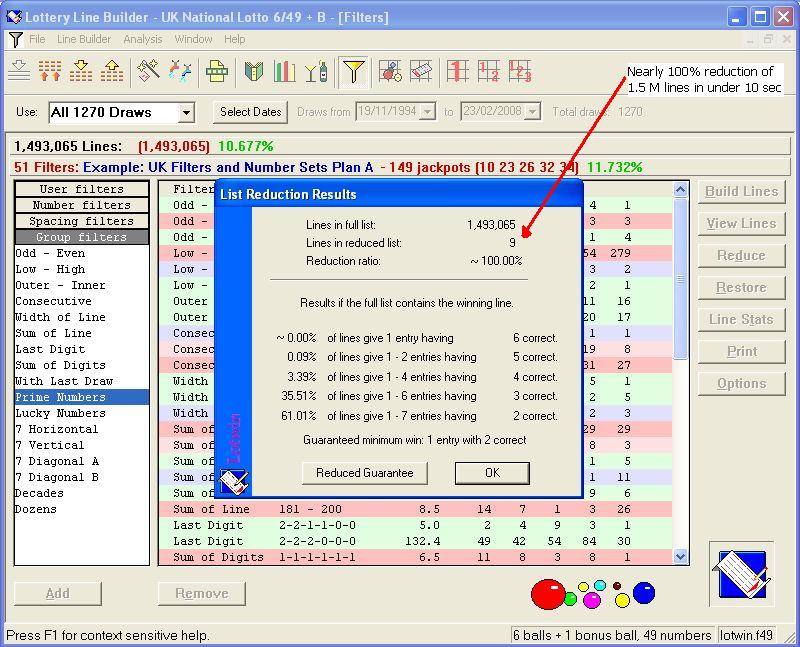This screenshot has height=647, width=800.
Task: Open the All 1270 Draws dropdown
Action: (x=186, y=113)
